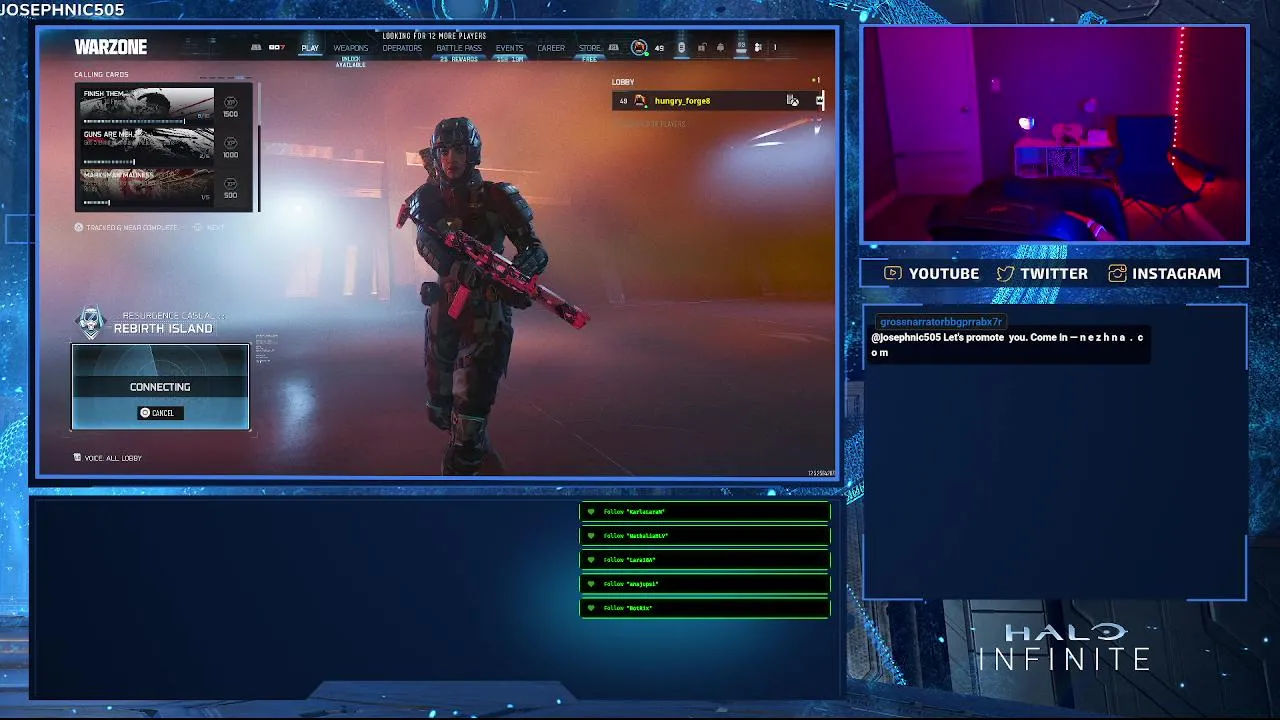This screenshot has width=1280, height=720.
Task: Switch to the WEAPONS tab
Action: tap(351, 48)
